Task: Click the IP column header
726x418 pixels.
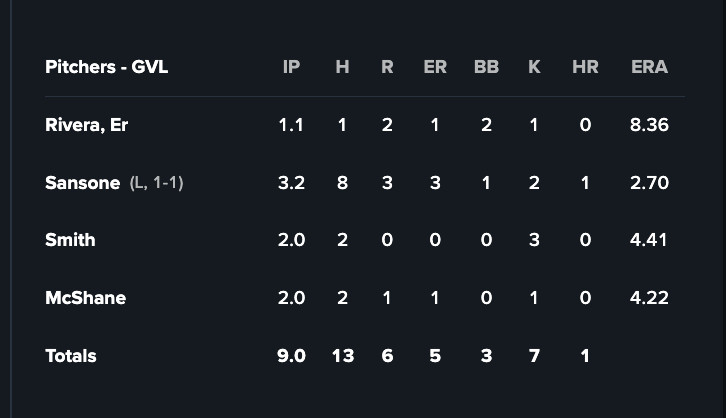Action: [291, 67]
